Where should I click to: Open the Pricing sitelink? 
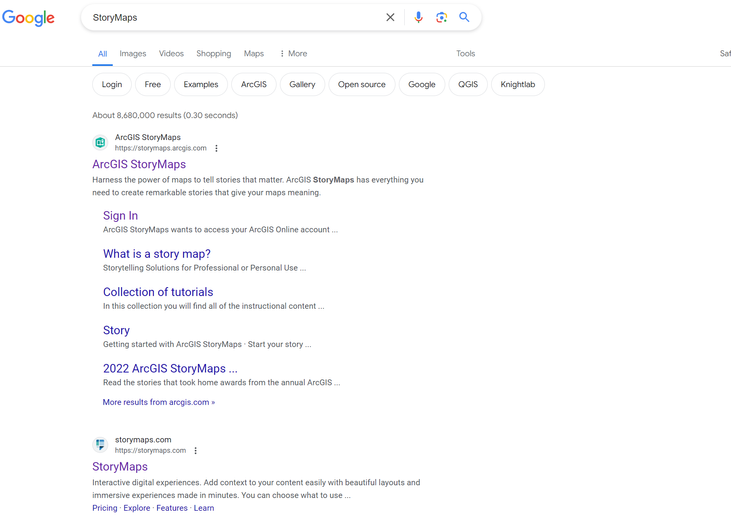(104, 508)
